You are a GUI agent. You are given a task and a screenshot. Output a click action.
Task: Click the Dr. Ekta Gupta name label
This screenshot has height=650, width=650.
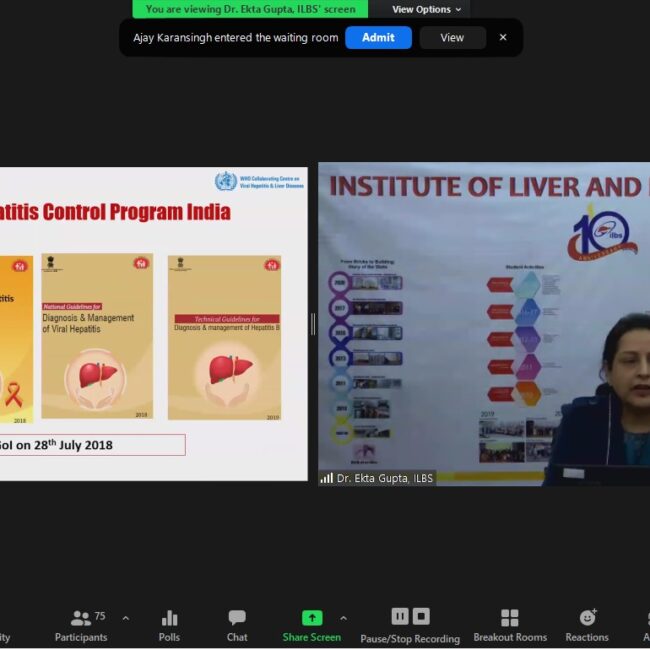[x=384, y=478]
